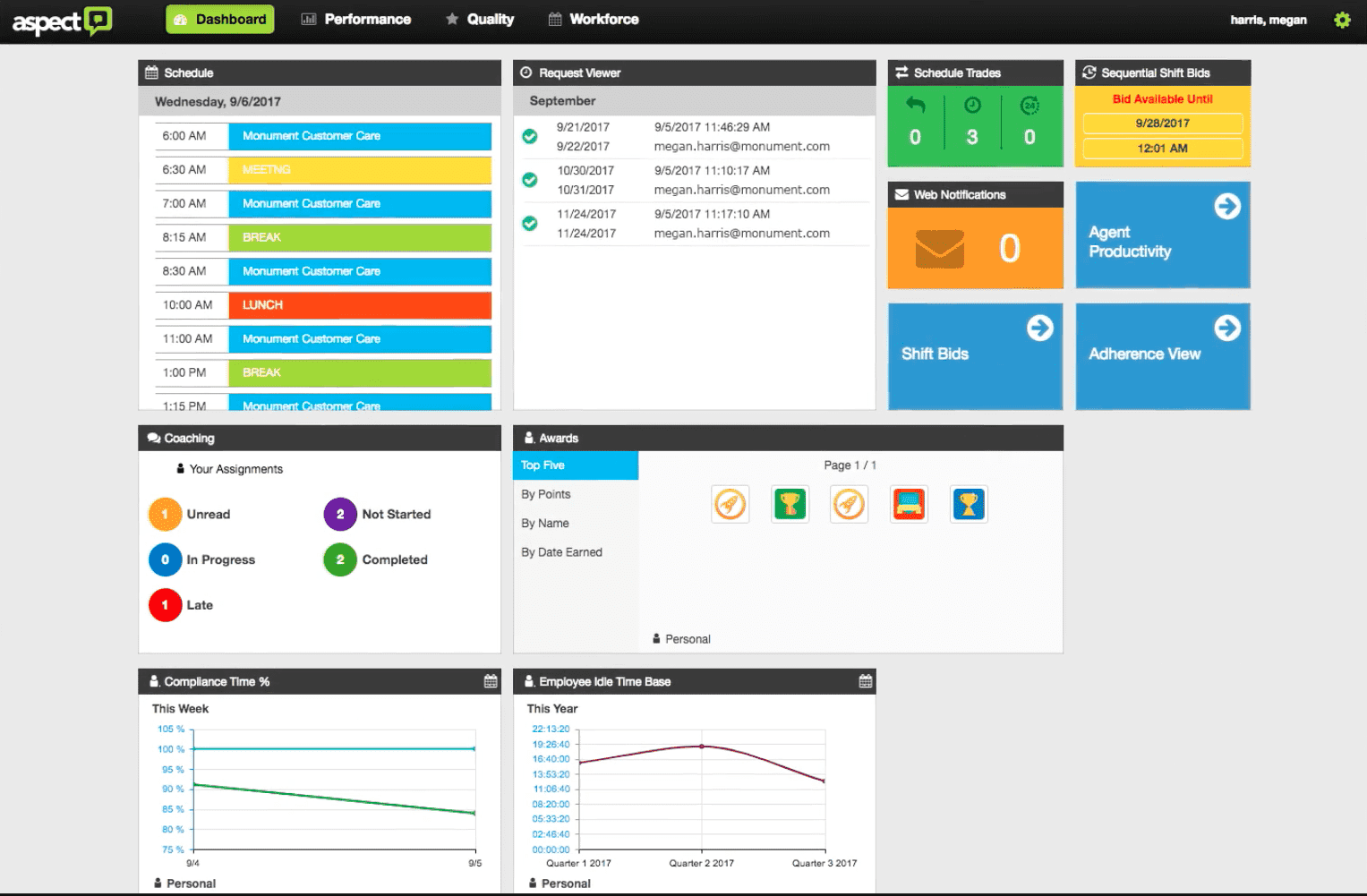This screenshot has height=896, width=1367.
Task: Click green checkmark for 9/21/2017 request
Action: (530, 136)
